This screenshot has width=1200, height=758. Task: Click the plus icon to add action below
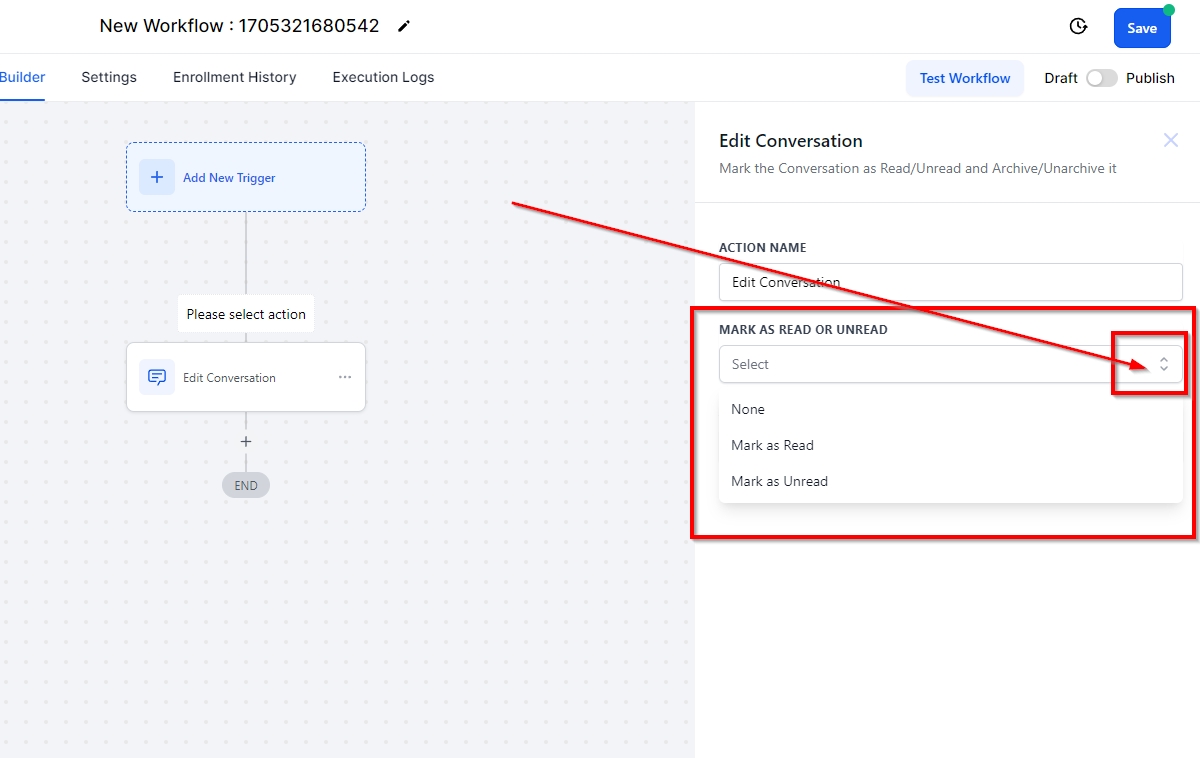click(x=246, y=441)
